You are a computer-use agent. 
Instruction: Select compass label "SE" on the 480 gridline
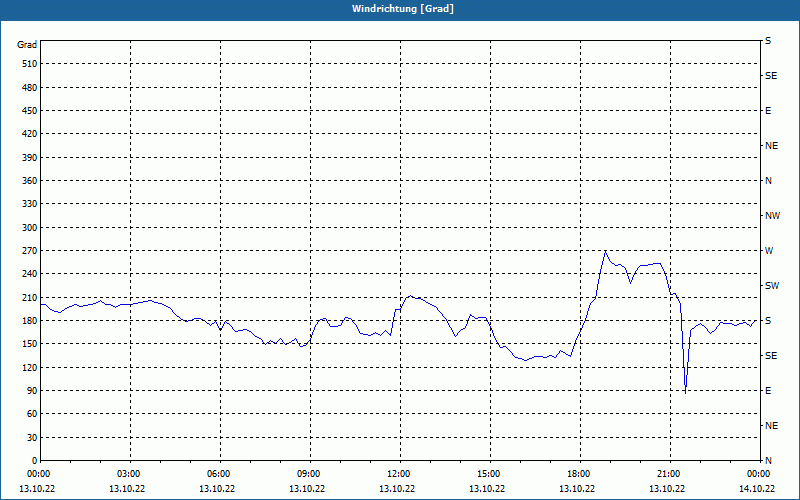pyautogui.click(x=771, y=76)
